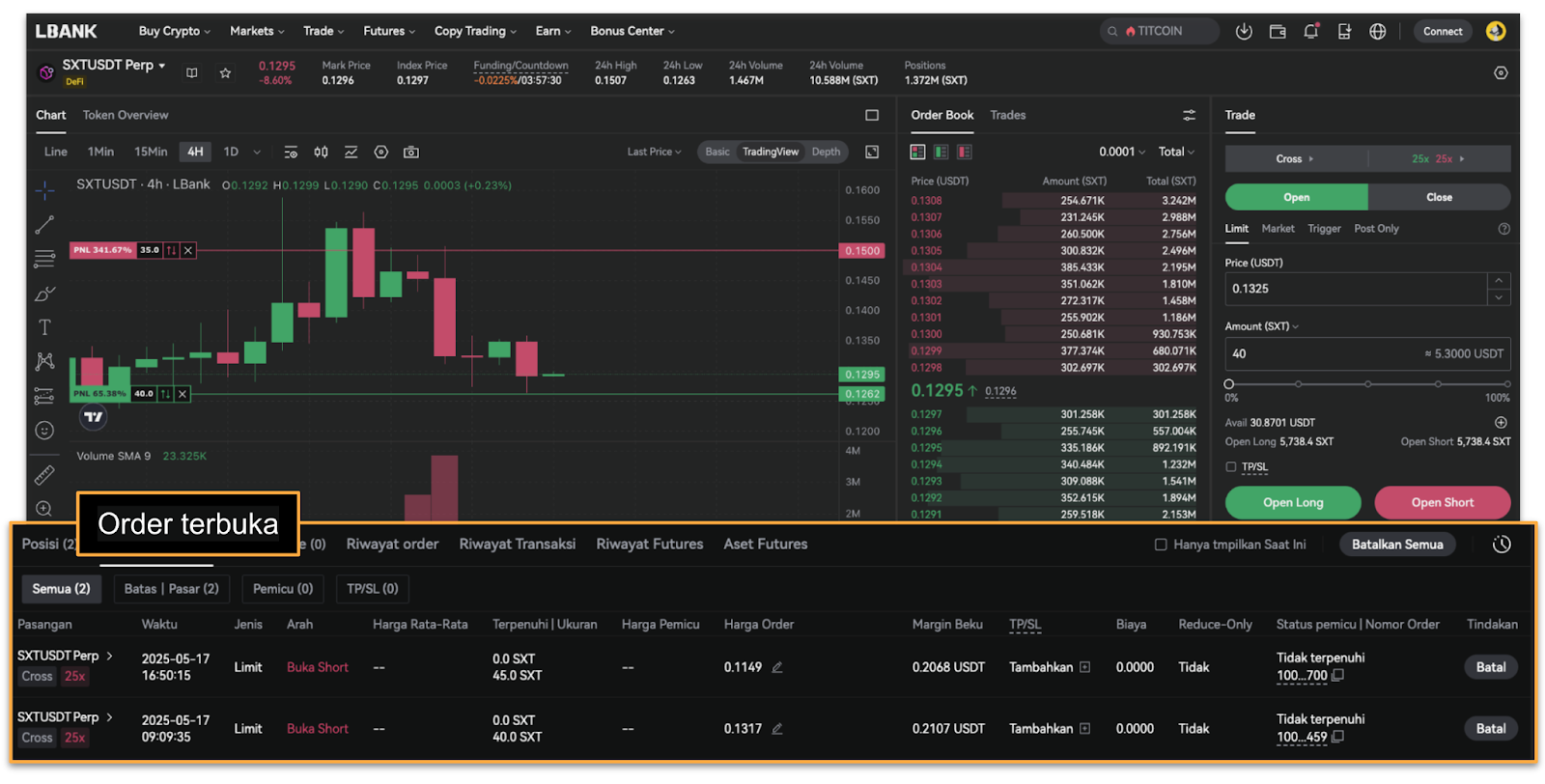The image size is (1545, 784).
Task: Expand the Buy Crypto menu
Action: pos(174,31)
